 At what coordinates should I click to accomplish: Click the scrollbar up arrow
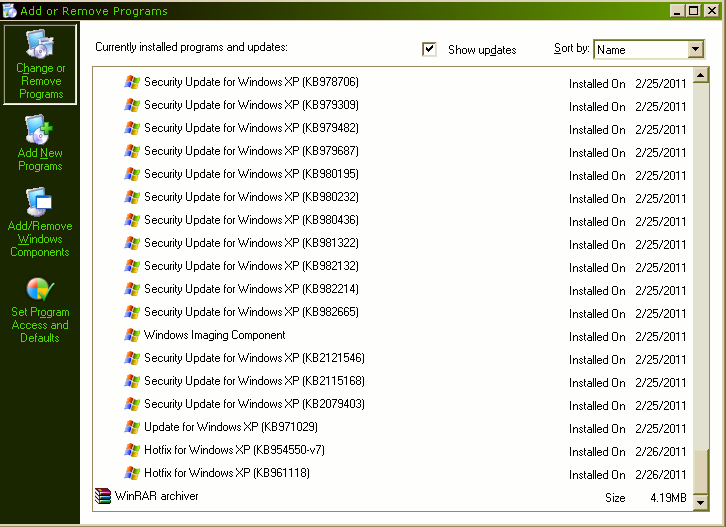click(x=701, y=75)
